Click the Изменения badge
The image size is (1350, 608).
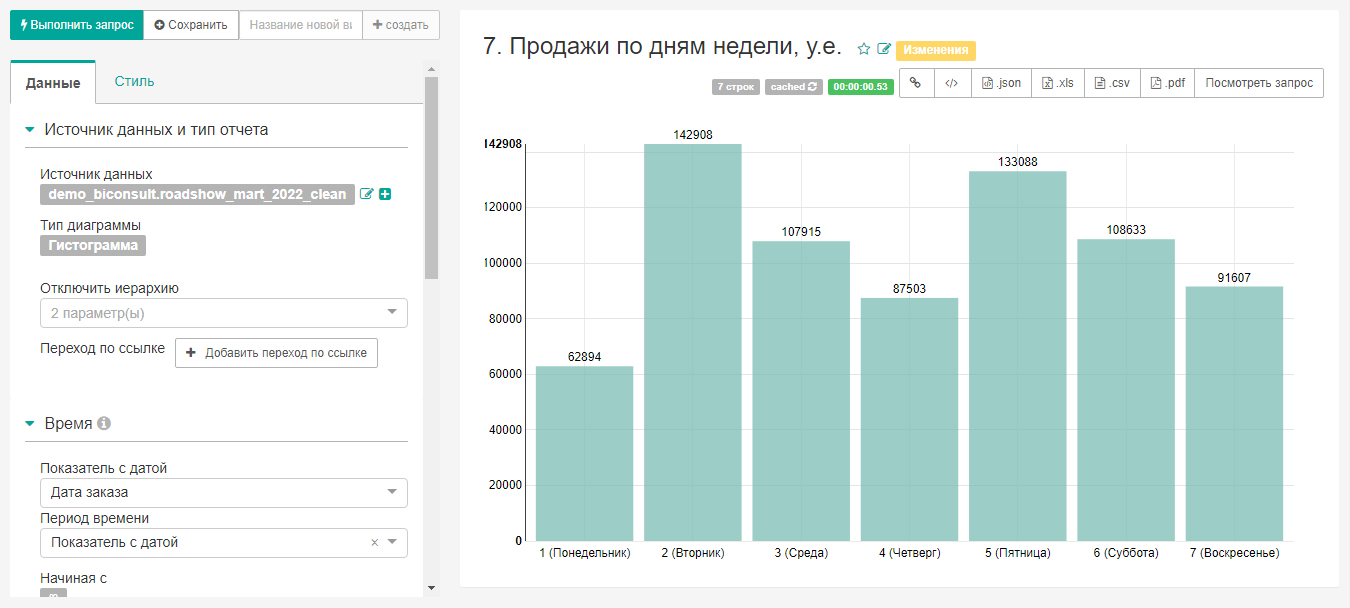coord(936,51)
